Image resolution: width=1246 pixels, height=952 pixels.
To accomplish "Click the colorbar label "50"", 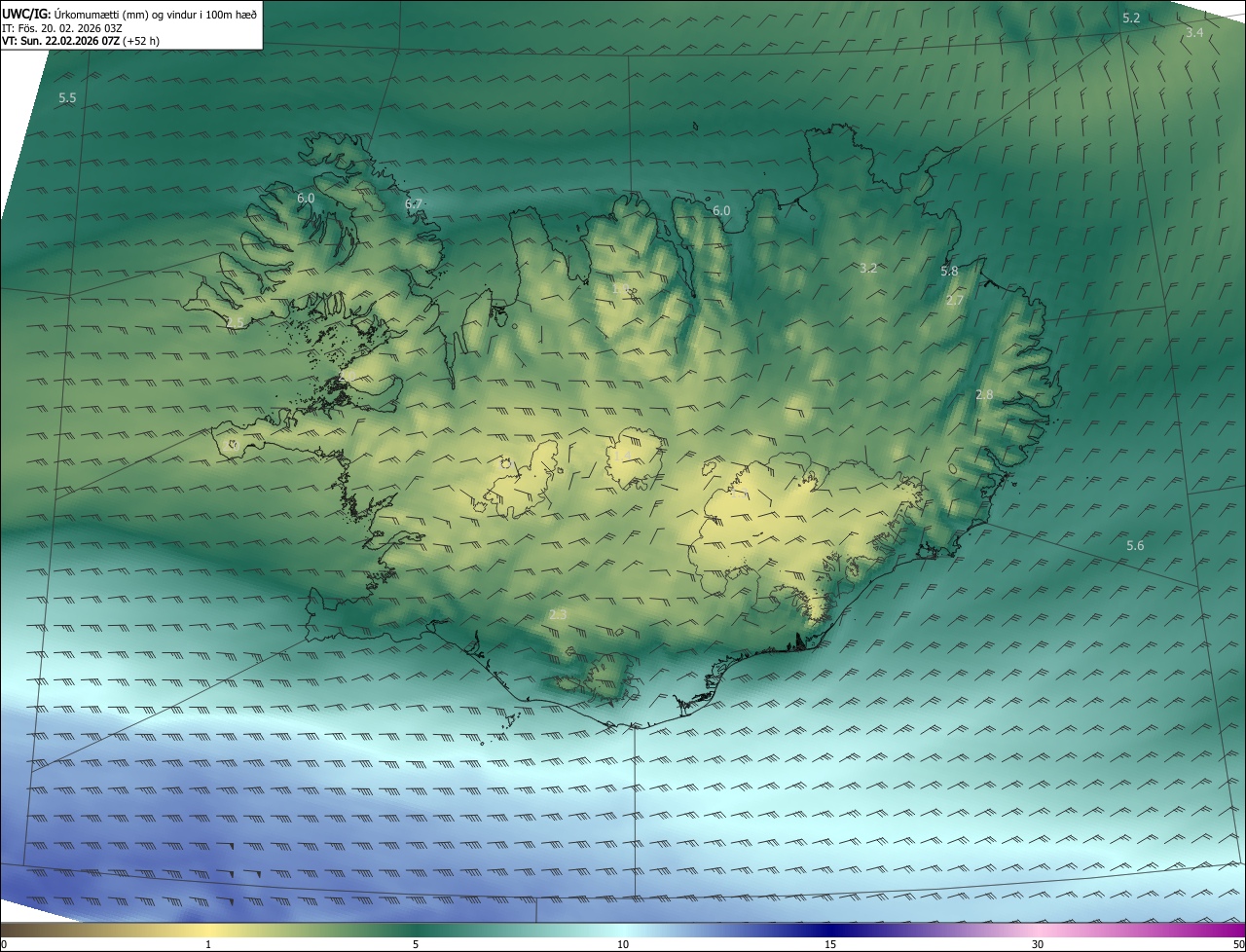I will pyautogui.click(x=1238, y=944).
